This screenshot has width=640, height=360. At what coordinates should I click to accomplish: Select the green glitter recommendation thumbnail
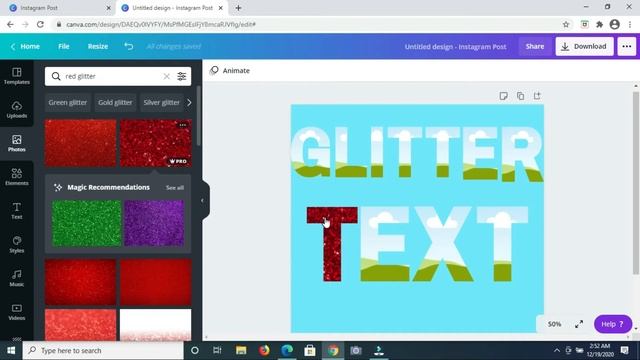tap(87, 223)
